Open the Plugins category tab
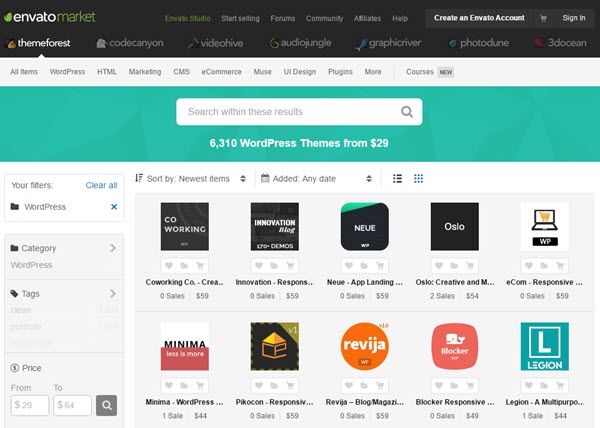Viewport: 600px width, 428px height. pyautogui.click(x=340, y=72)
